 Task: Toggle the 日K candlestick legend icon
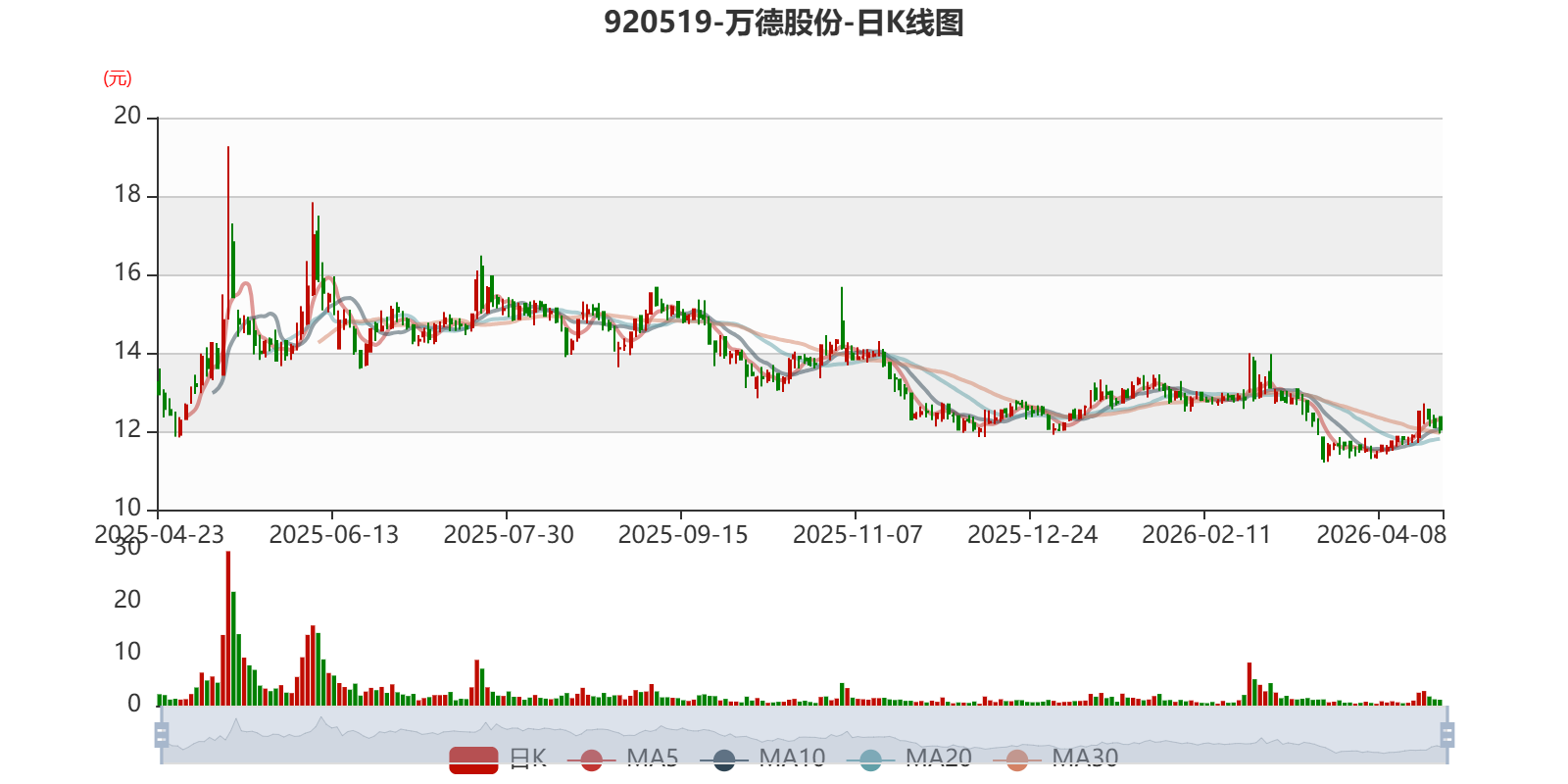tap(473, 759)
